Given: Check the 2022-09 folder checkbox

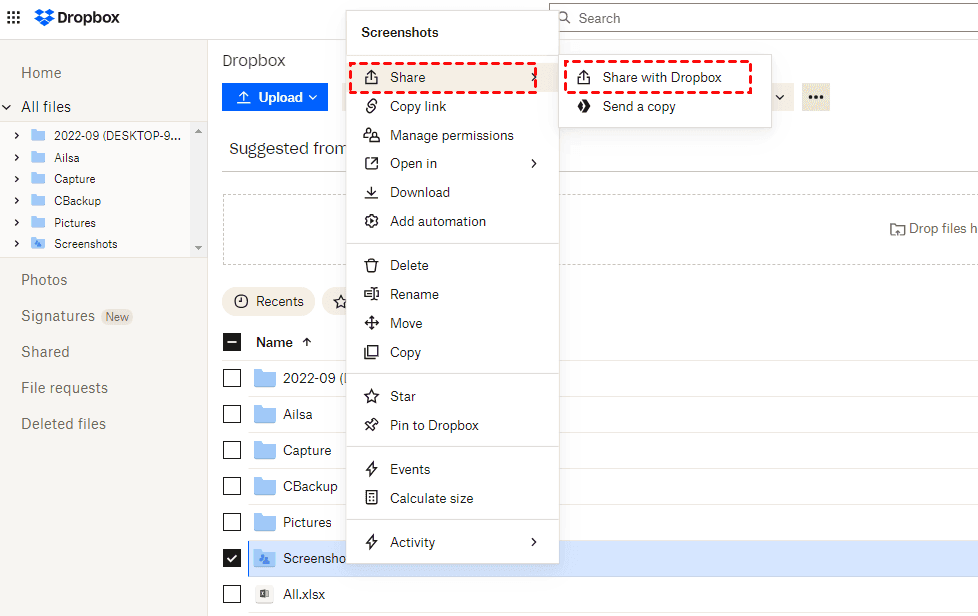Looking at the screenshot, I should coord(232,378).
